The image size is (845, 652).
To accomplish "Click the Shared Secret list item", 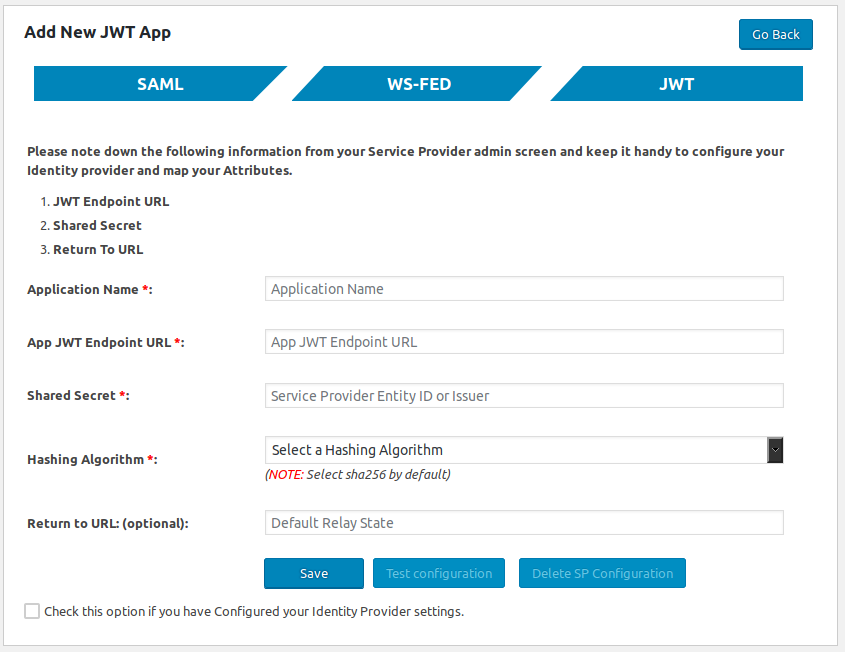I will (x=96, y=225).
